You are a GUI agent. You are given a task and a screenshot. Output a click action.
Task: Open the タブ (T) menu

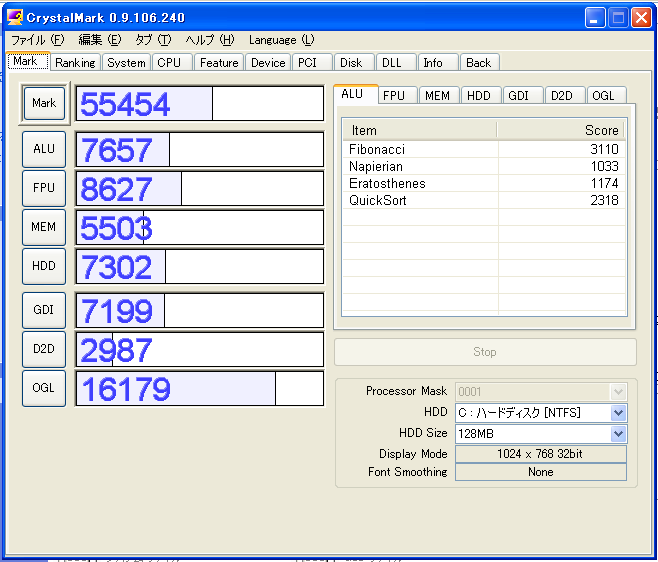(153, 40)
